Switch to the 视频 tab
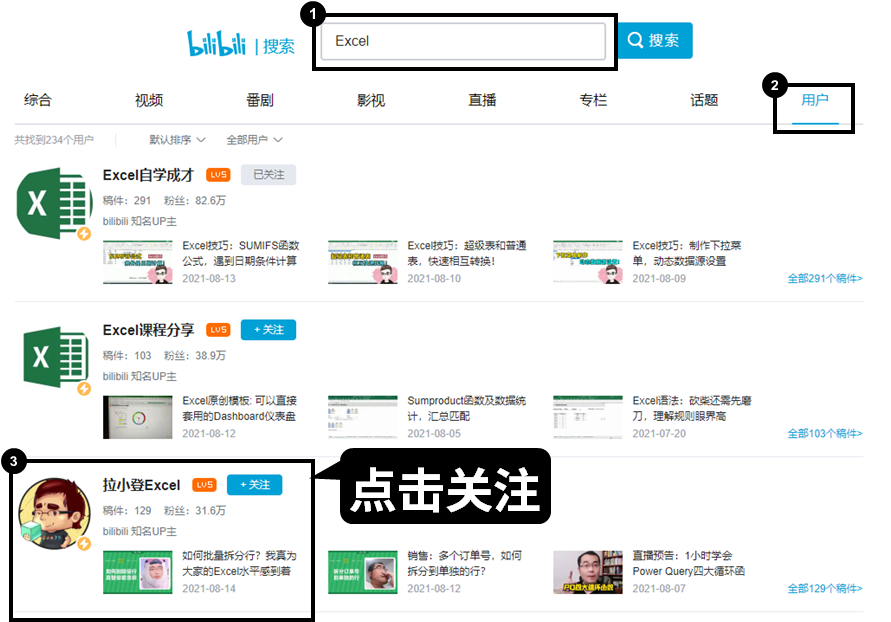Viewport: 891px width, 622px height. tap(149, 101)
